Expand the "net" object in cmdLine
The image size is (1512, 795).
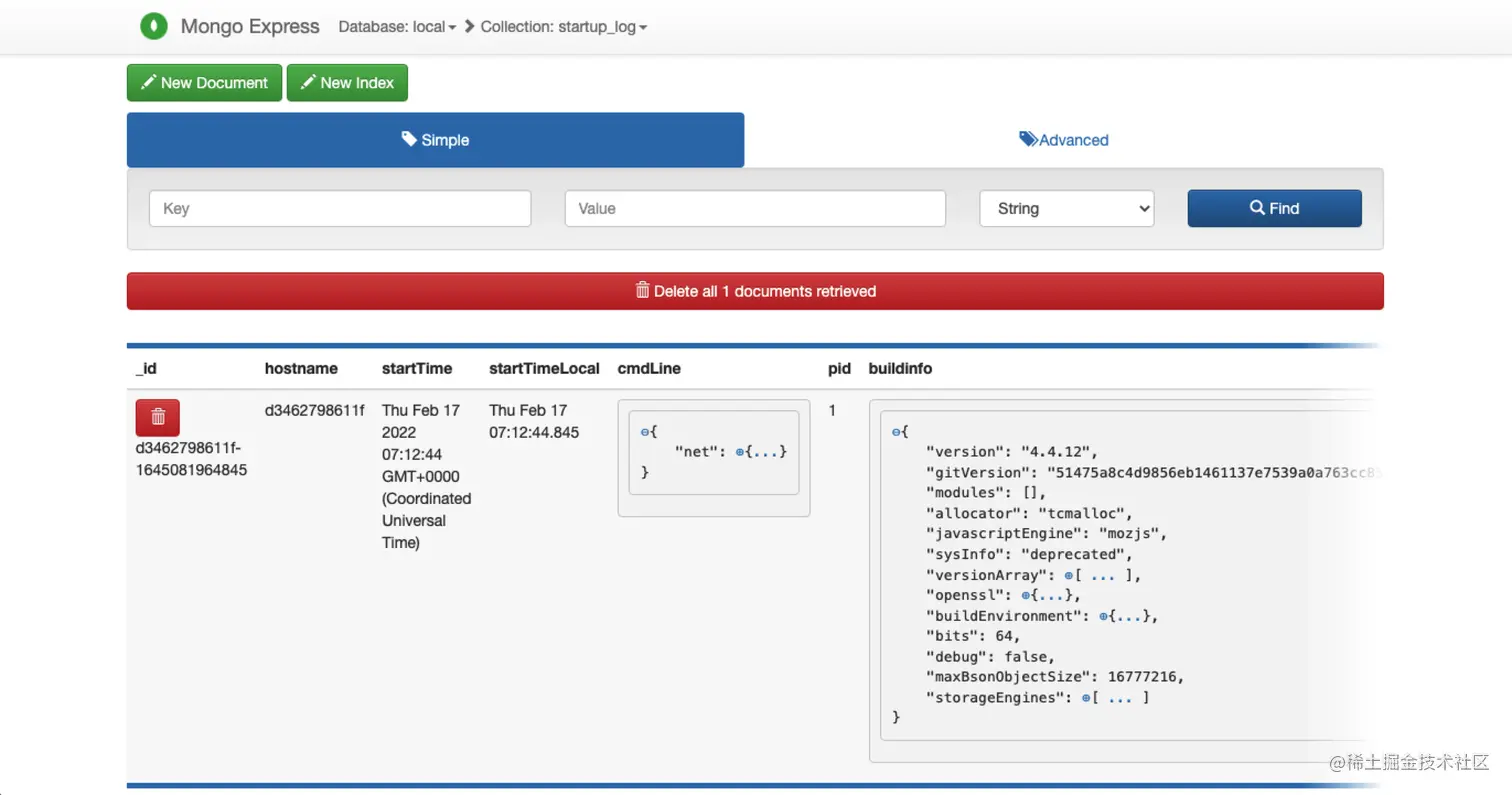(x=741, y=452)
